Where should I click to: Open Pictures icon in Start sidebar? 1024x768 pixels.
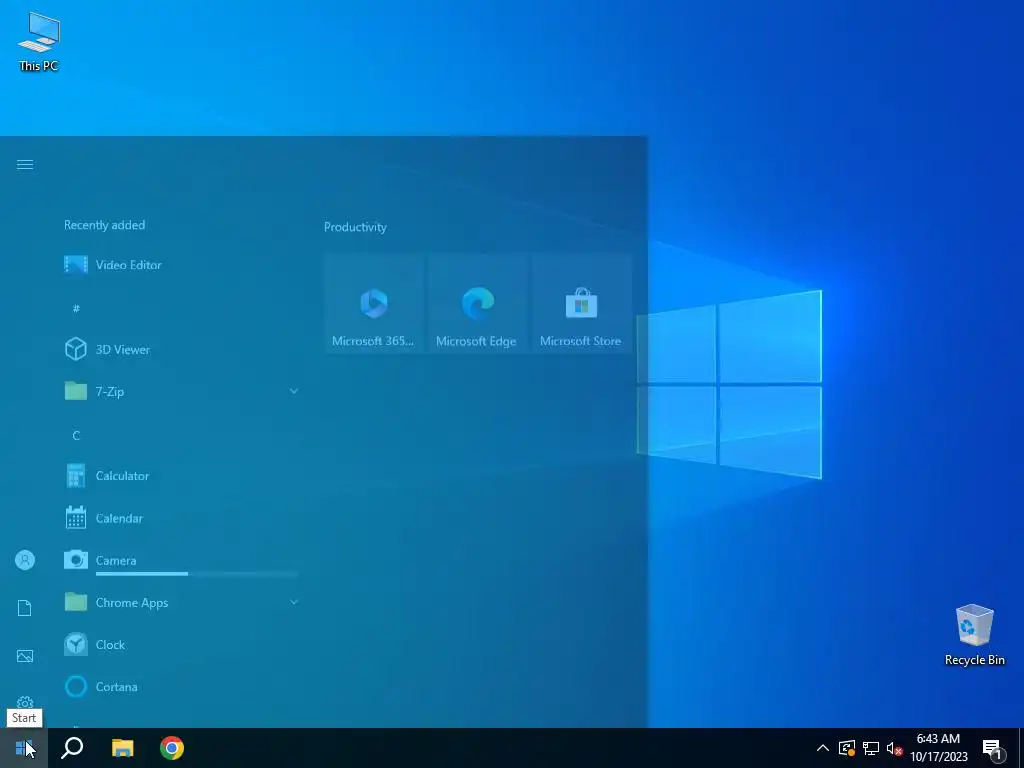(x=25, y=656)
